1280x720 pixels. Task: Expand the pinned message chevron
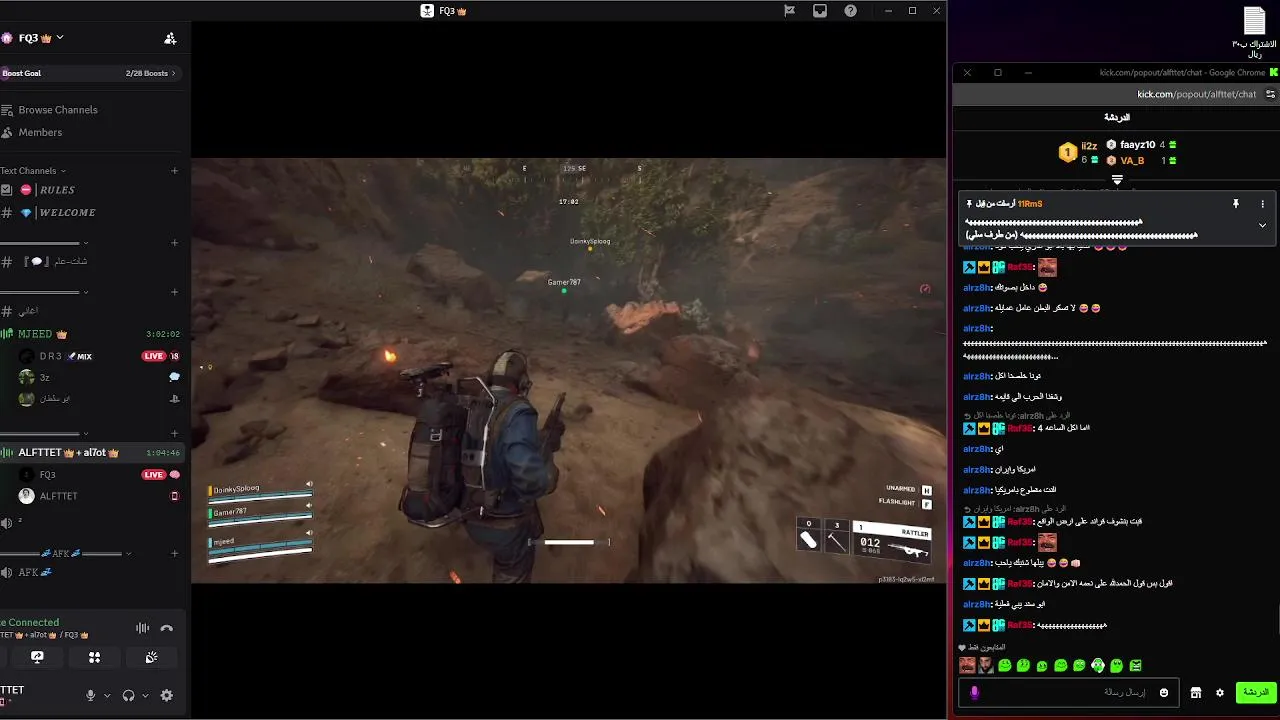[x=1262, y=225]
